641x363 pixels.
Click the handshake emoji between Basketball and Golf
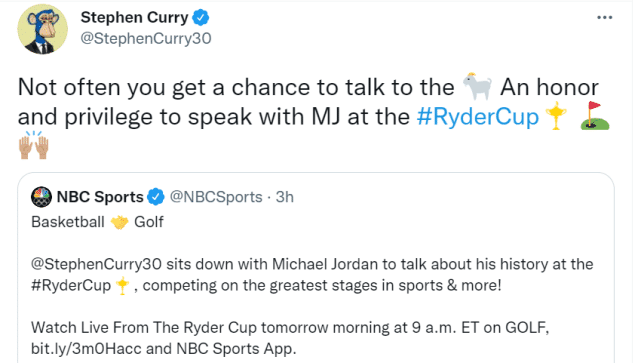coord(119,222)
